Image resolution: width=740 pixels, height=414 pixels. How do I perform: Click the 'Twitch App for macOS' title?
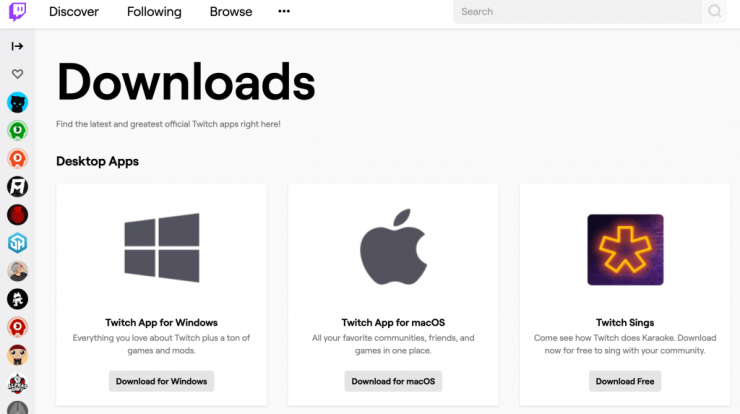[x=393, y=323]
